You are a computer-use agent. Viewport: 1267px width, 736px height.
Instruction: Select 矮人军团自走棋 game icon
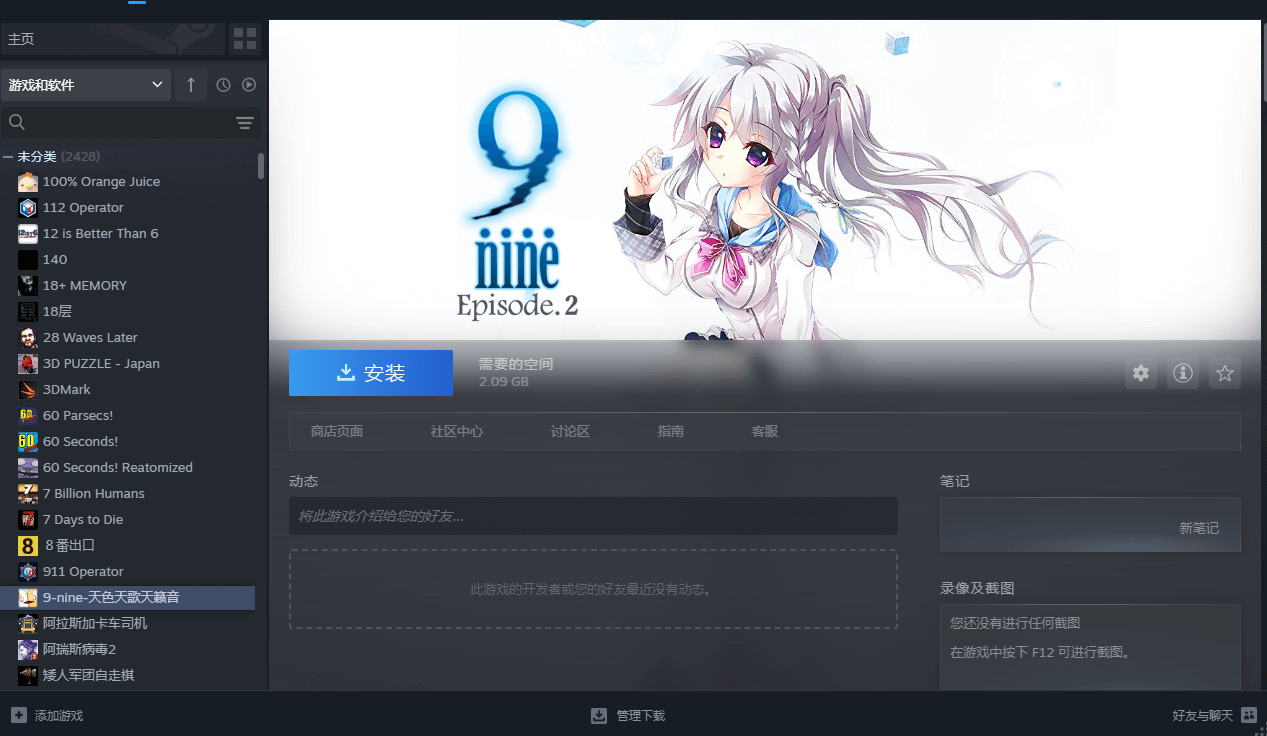tap(28, 676)
